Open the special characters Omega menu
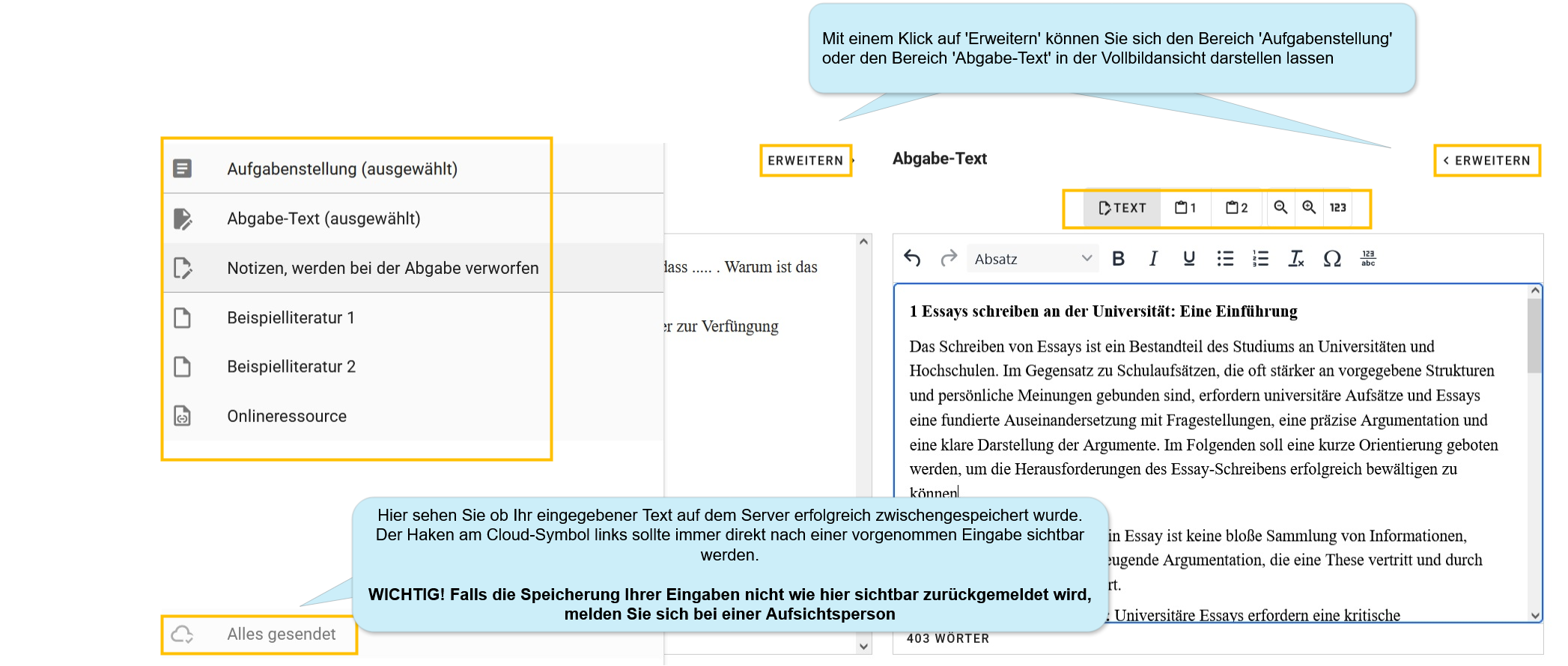1568x666 pixels. 1332,258
